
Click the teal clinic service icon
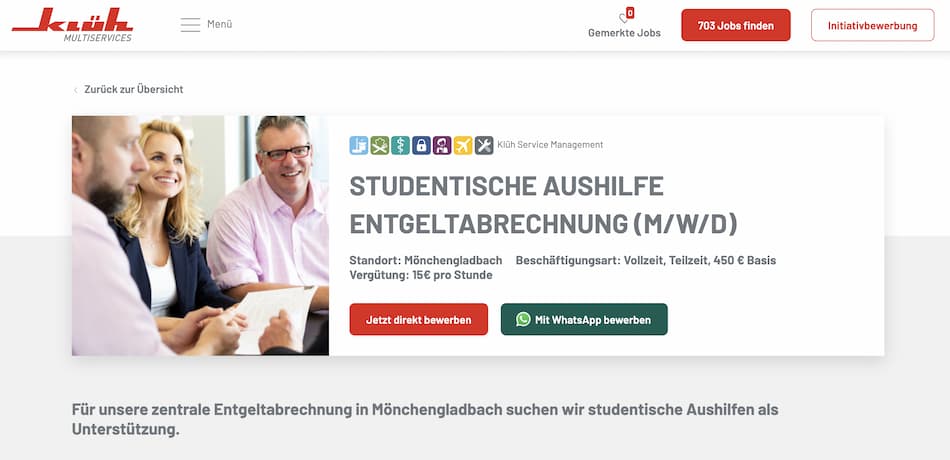(400, 145)
